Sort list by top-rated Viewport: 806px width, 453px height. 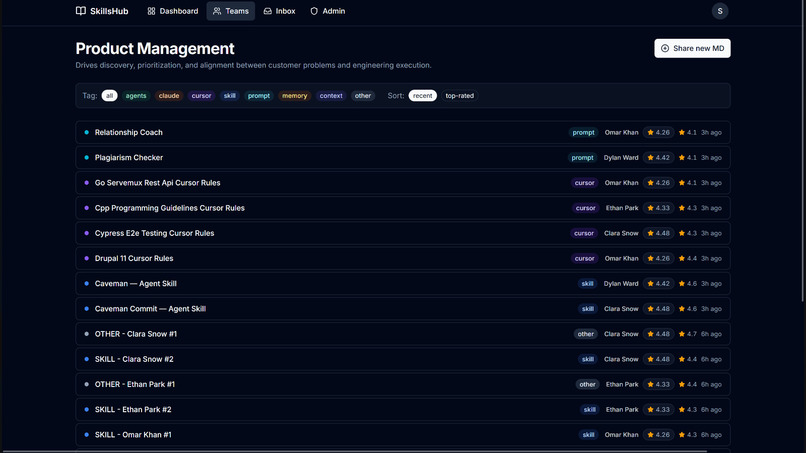click(460, 96)
